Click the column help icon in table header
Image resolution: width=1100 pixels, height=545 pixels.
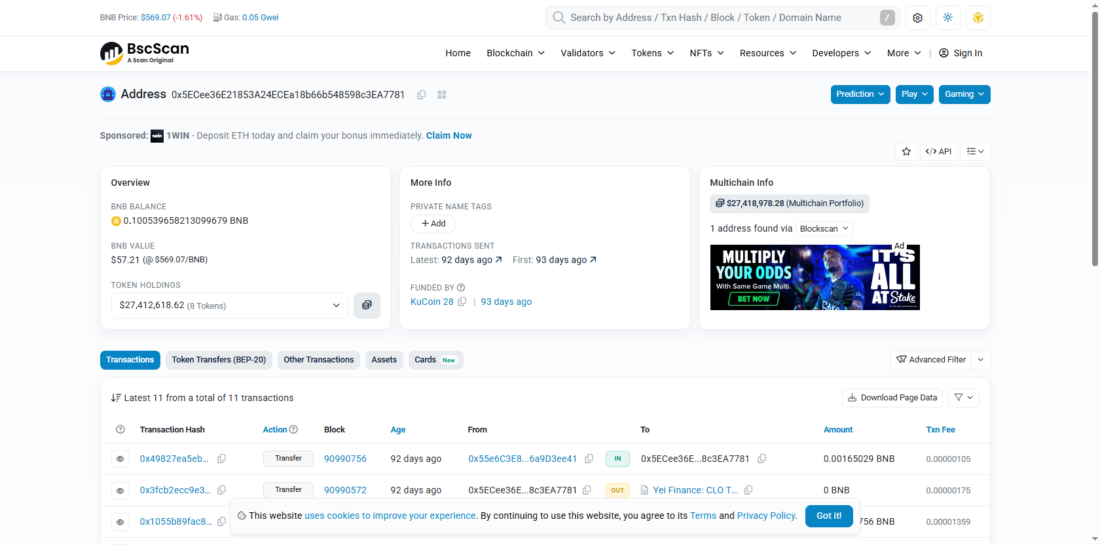(x=120, y=429)
